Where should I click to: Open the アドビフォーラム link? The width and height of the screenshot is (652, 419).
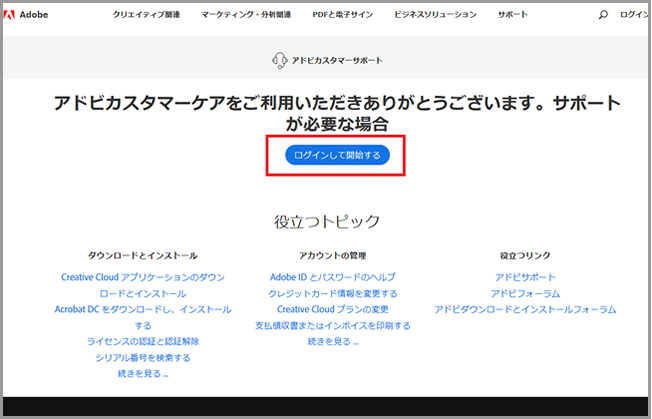click(525, 293)
